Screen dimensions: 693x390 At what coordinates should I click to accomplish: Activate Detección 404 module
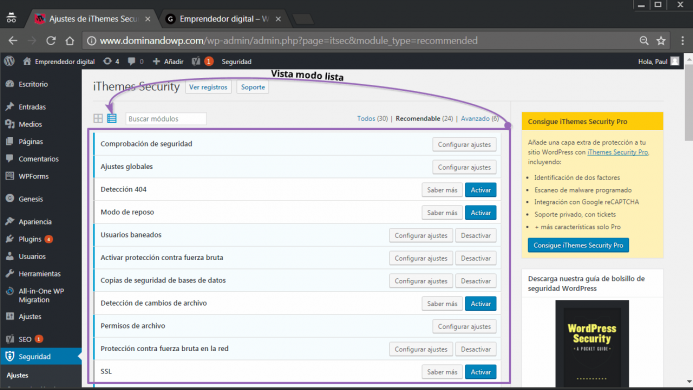pyautogui.click(x=480, y=190)
